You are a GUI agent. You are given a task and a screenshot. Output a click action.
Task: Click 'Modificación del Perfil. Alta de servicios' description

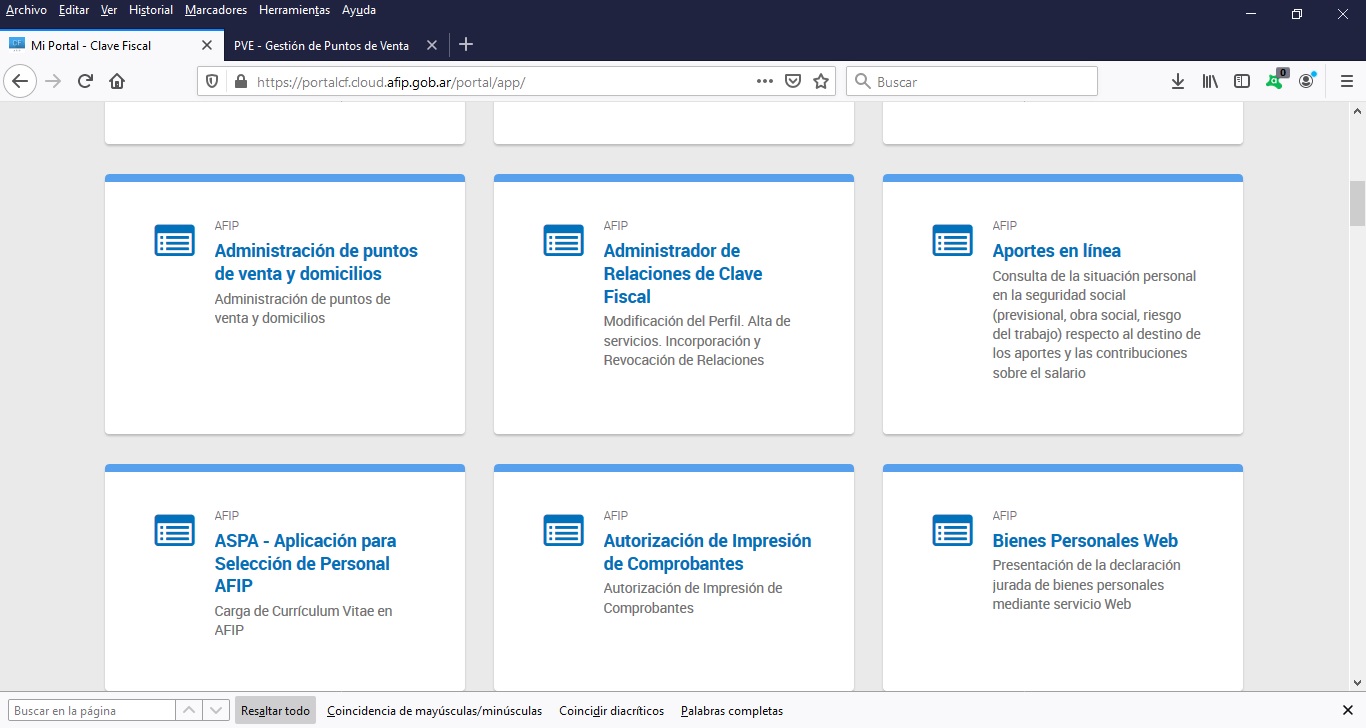tap(697, 341)
